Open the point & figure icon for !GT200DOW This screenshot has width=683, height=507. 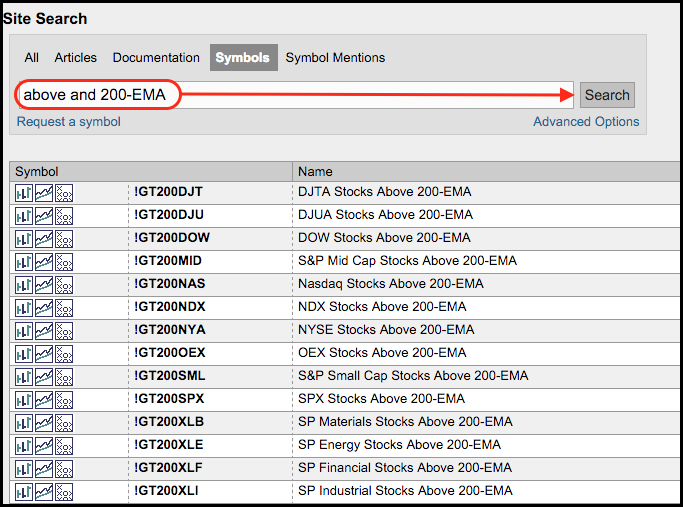[64, 238]
